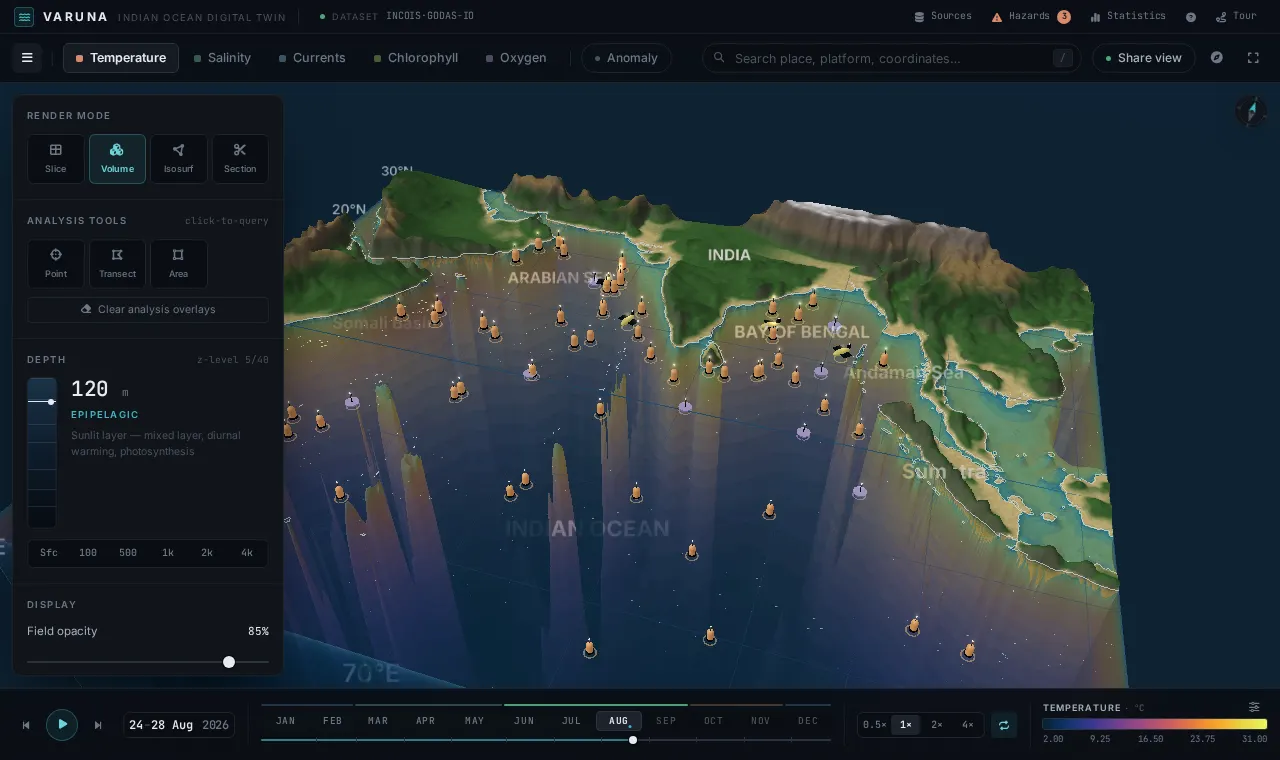The image size is (1280, 760).
Task: Reset orientation with the map compass widget
Action: pos(1251,111)
